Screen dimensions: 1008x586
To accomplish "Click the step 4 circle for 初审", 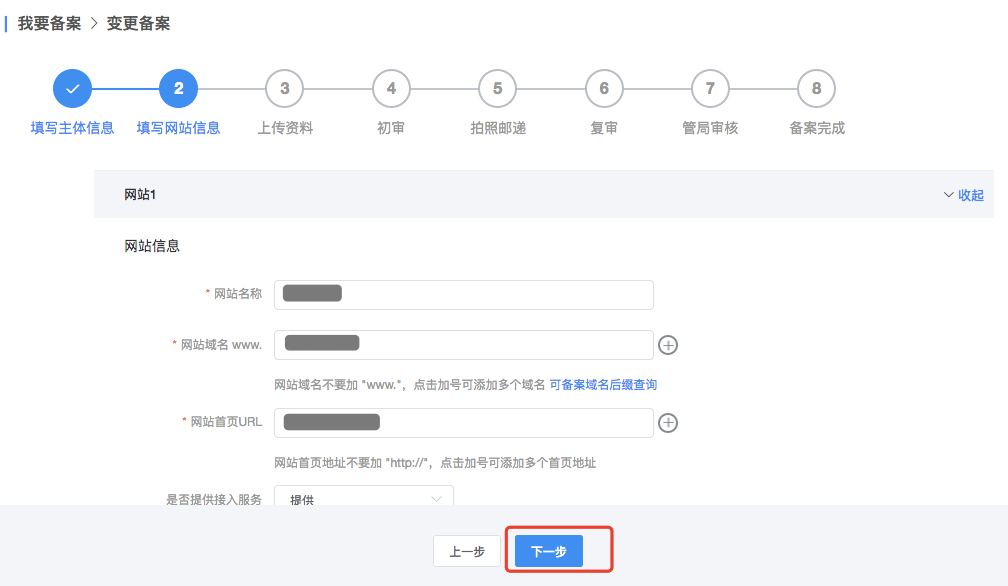I will 391,89.
